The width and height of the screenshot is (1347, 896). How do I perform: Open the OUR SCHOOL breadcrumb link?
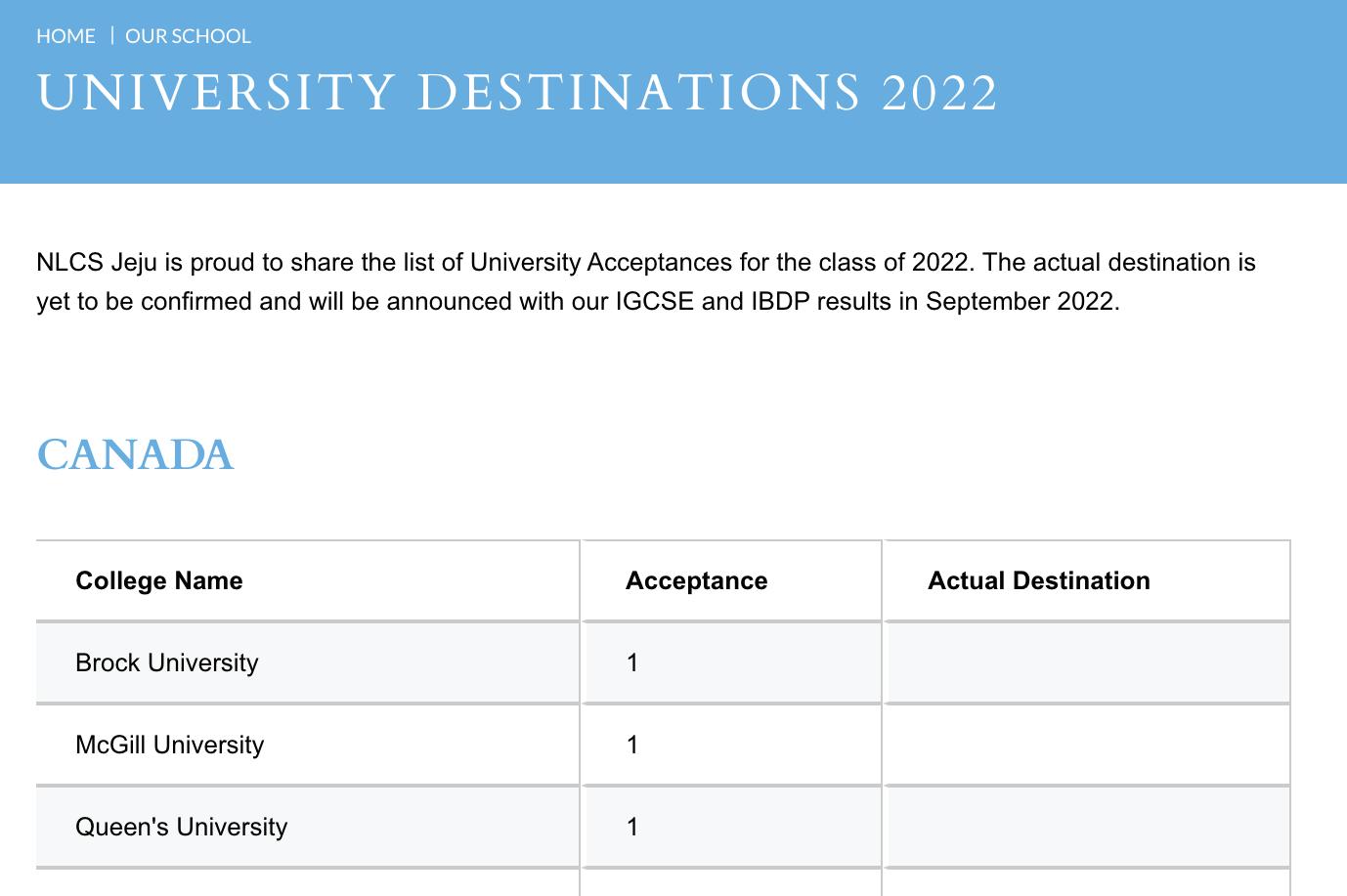pyautogui.click(x=188, y=36)
